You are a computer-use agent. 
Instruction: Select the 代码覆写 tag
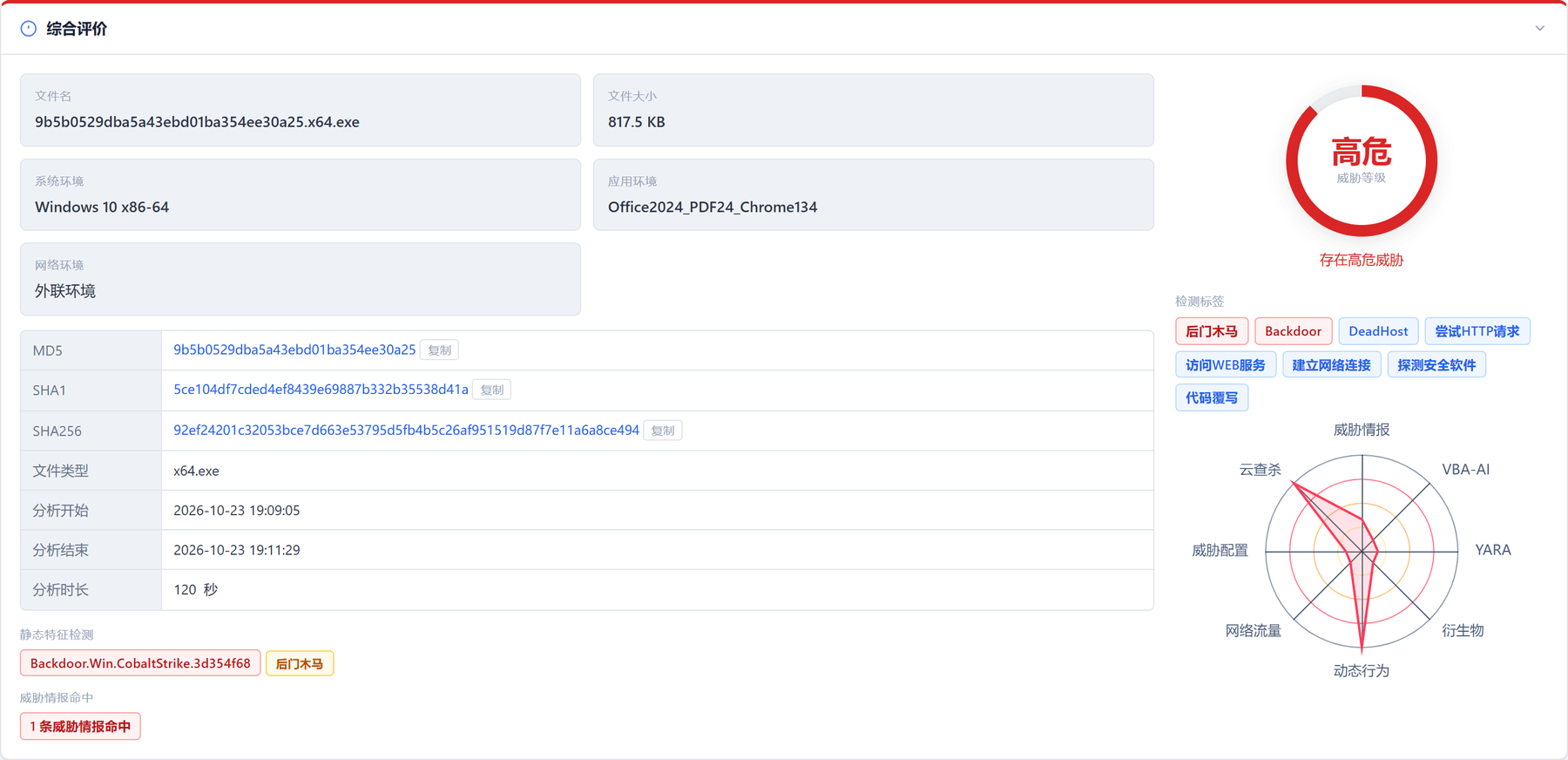(x=1212, y=397)
